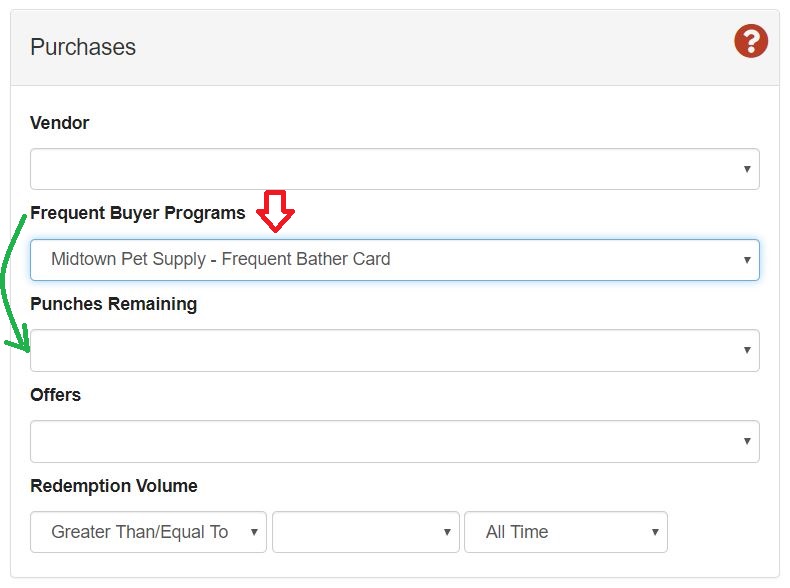Image resolution: width=790 pixels, height=588 pixels.
Task: Click the red question mark help icon
Action: [x=750, y=41]
